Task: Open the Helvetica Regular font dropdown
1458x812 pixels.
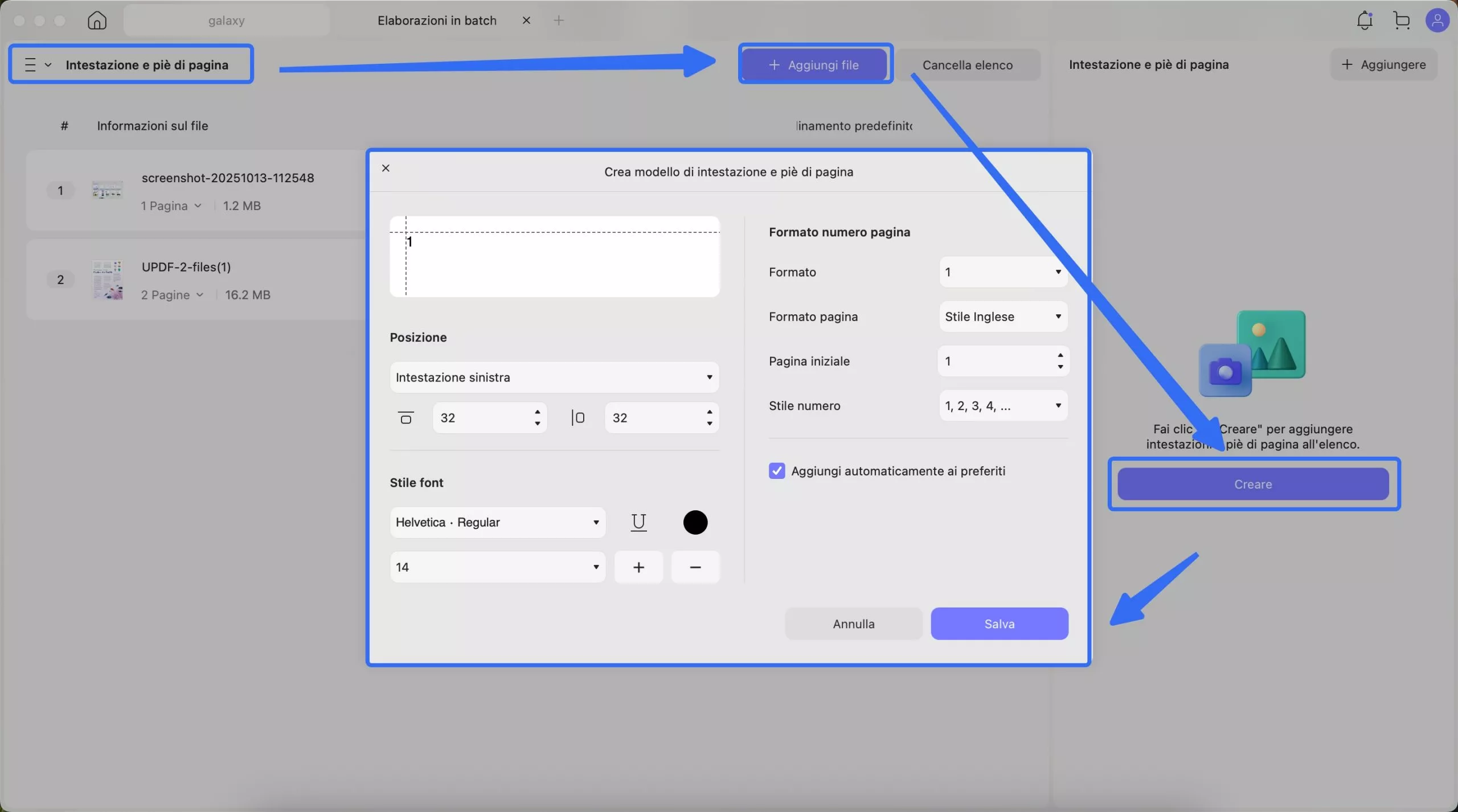Action: pyautogui.click(x=497, y=522)
